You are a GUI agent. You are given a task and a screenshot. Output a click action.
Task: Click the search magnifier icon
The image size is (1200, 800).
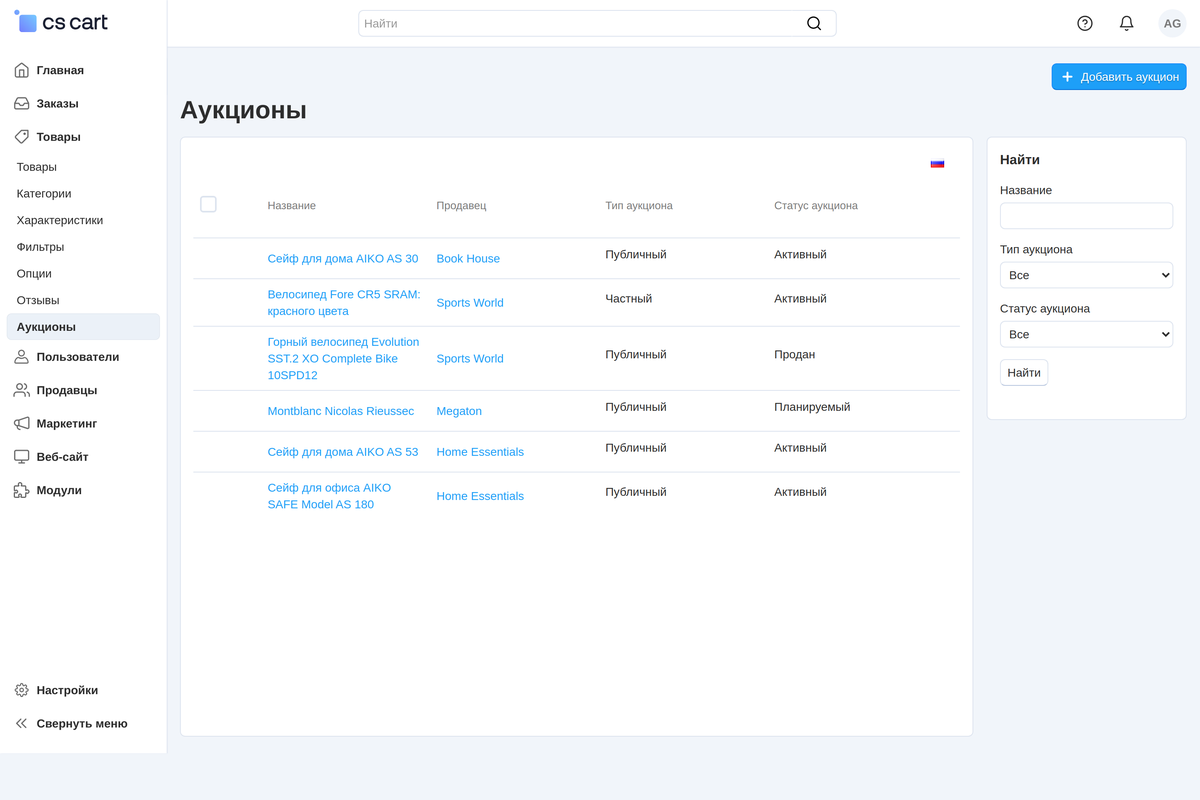point(814,23)
